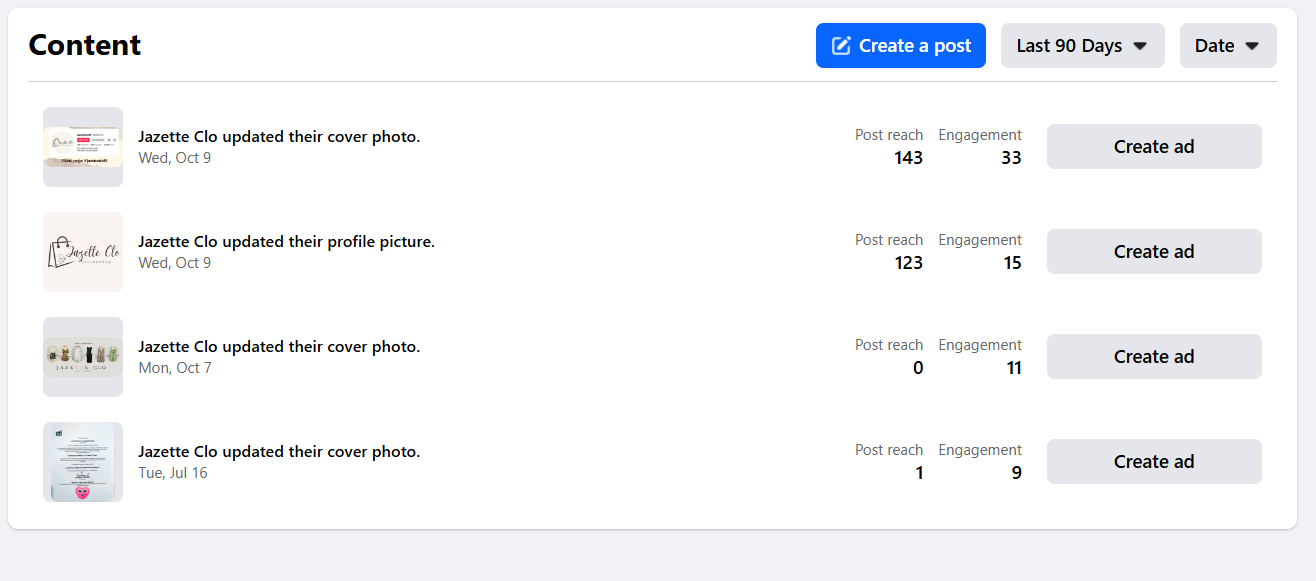The height and width of the screenshot is (581, 1316).
Task: Open the pineapple cover photo thumbnail
Action: [x=83, y=356]
